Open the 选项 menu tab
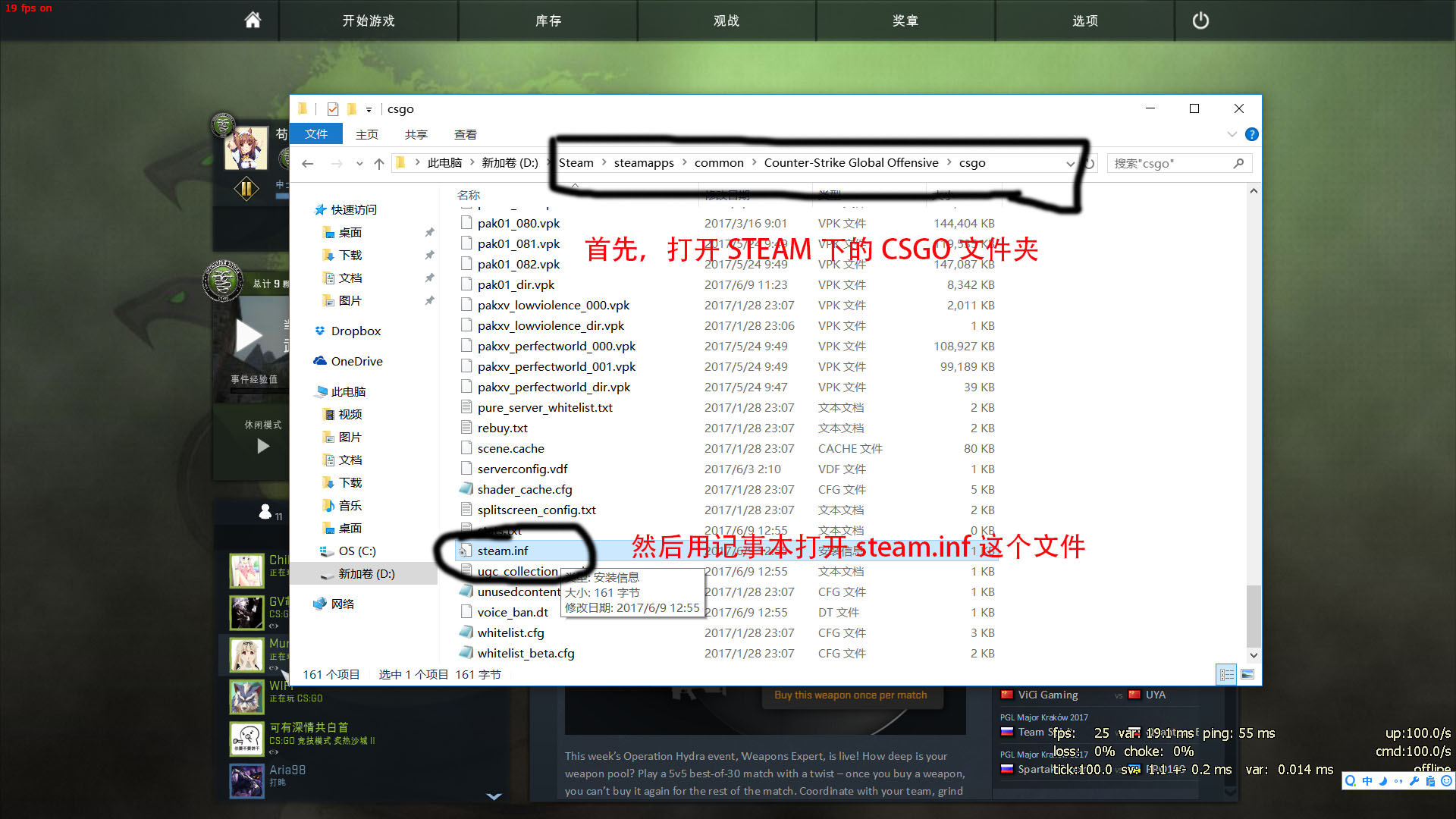Screen dimensions: 1456x819 [x=1085, y=20]
